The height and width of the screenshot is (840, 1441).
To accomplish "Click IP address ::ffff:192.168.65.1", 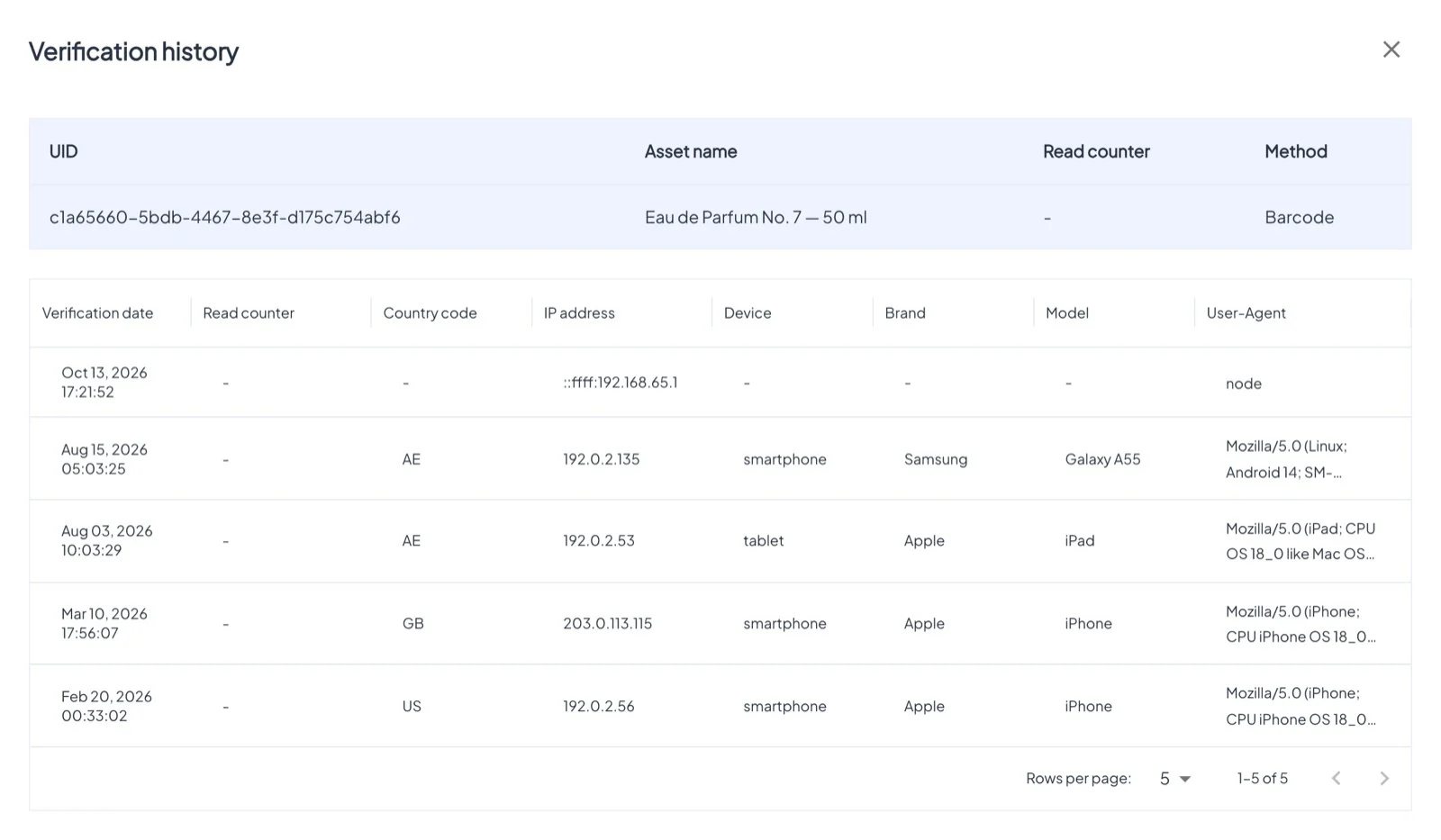I will coord(621,383).
